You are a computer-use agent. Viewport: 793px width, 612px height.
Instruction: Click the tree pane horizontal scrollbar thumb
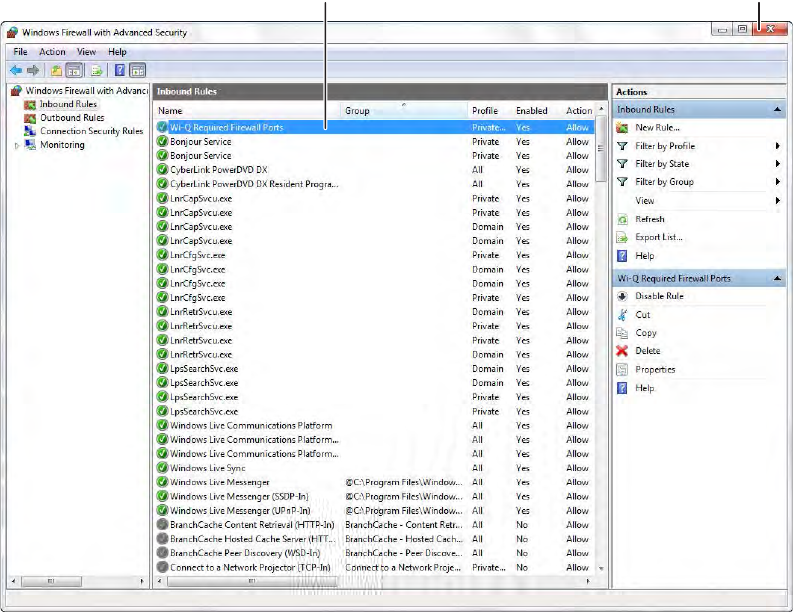pyautogui.click(x=51, y=581)
